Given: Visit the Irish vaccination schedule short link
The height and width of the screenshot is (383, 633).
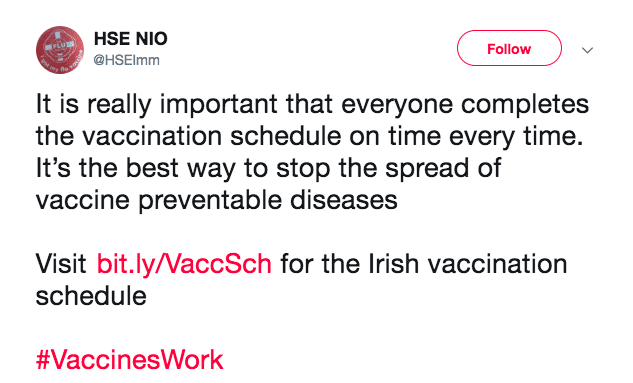Looking at the screenshot, I should point(184,264).
